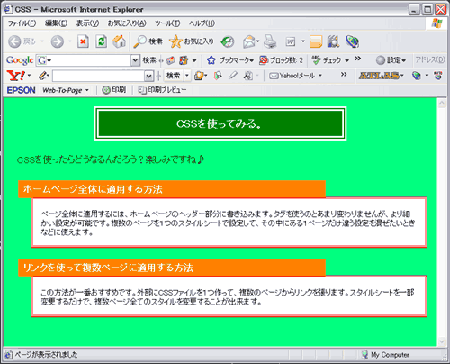The width and height of the screenshot is (450, 364).
Task: Expand the Yahoo search box dropdown arrow
Action: pyautogui.click(x=149, y=76)
